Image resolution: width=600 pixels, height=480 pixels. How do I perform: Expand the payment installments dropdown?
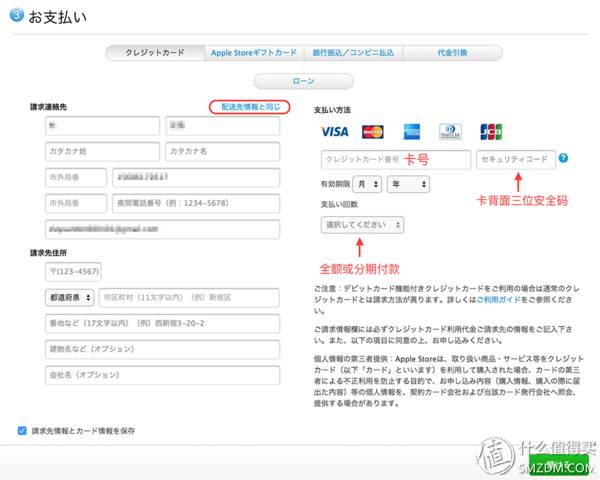click(362, 225)
